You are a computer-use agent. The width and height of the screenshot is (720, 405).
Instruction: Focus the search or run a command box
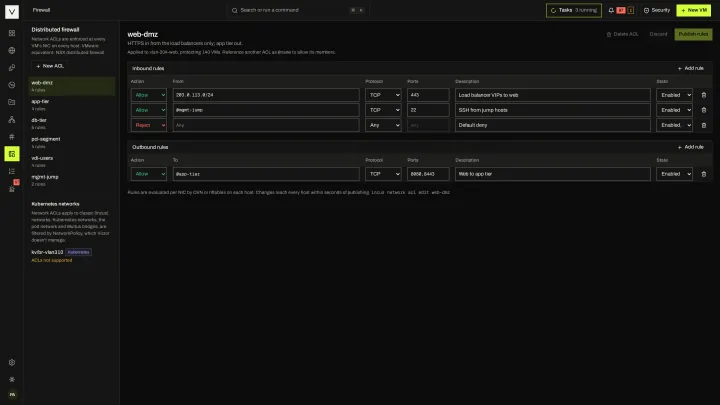(298, 10)
